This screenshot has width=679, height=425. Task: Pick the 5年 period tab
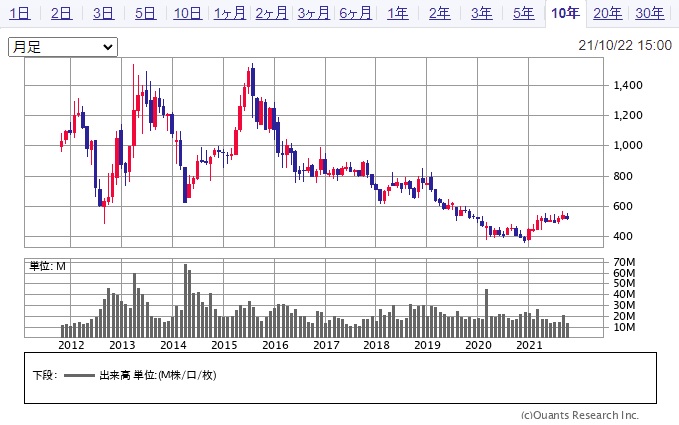(524, 13)
